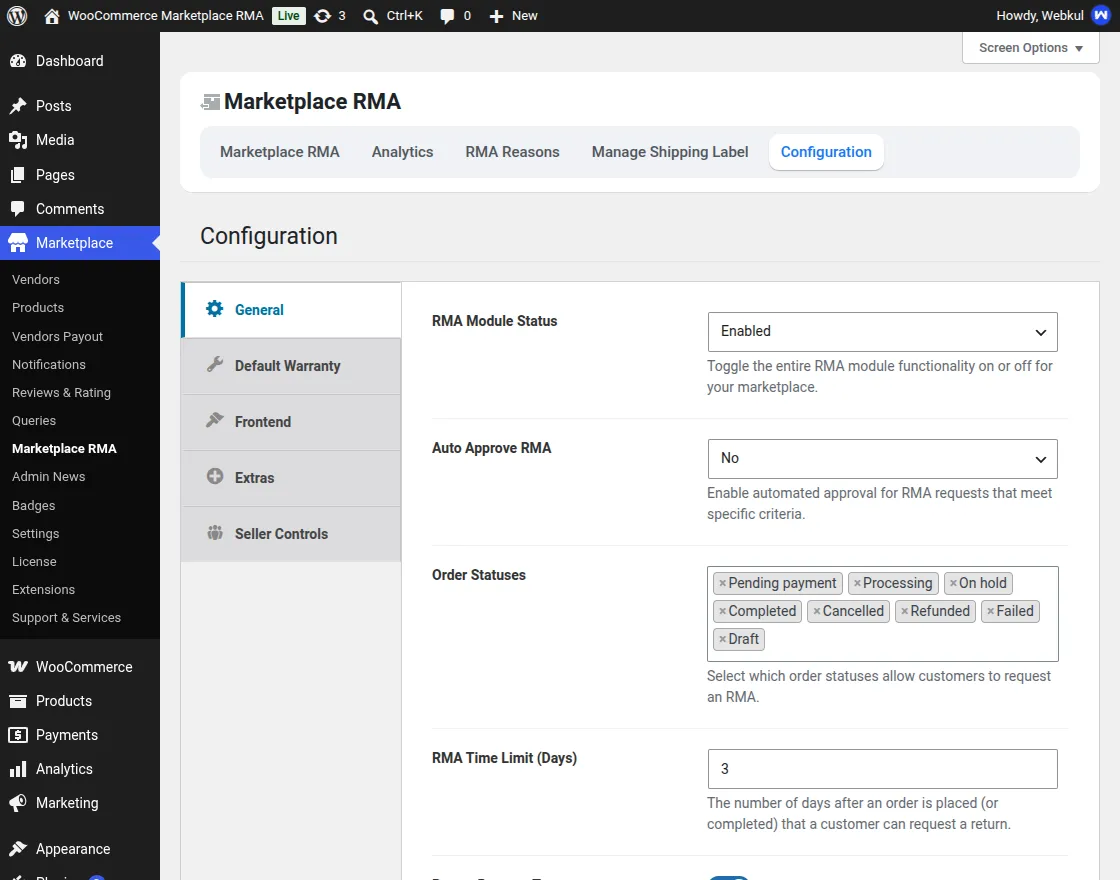Click the General gear icon
This screenshot has width=1120, height=880.
(x=214, y=309)
